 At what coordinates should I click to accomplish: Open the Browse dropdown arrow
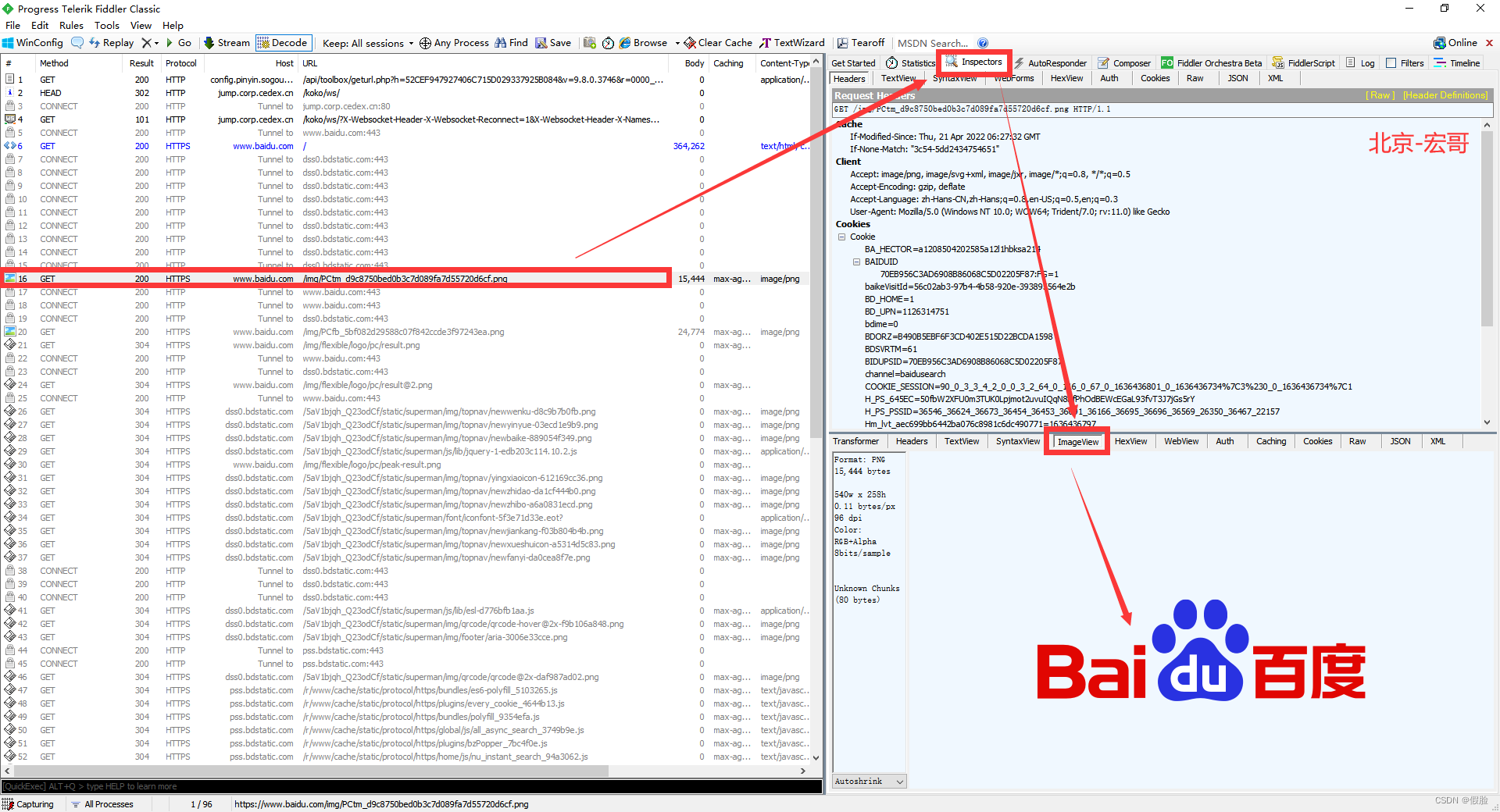click(x=677, y=43)
